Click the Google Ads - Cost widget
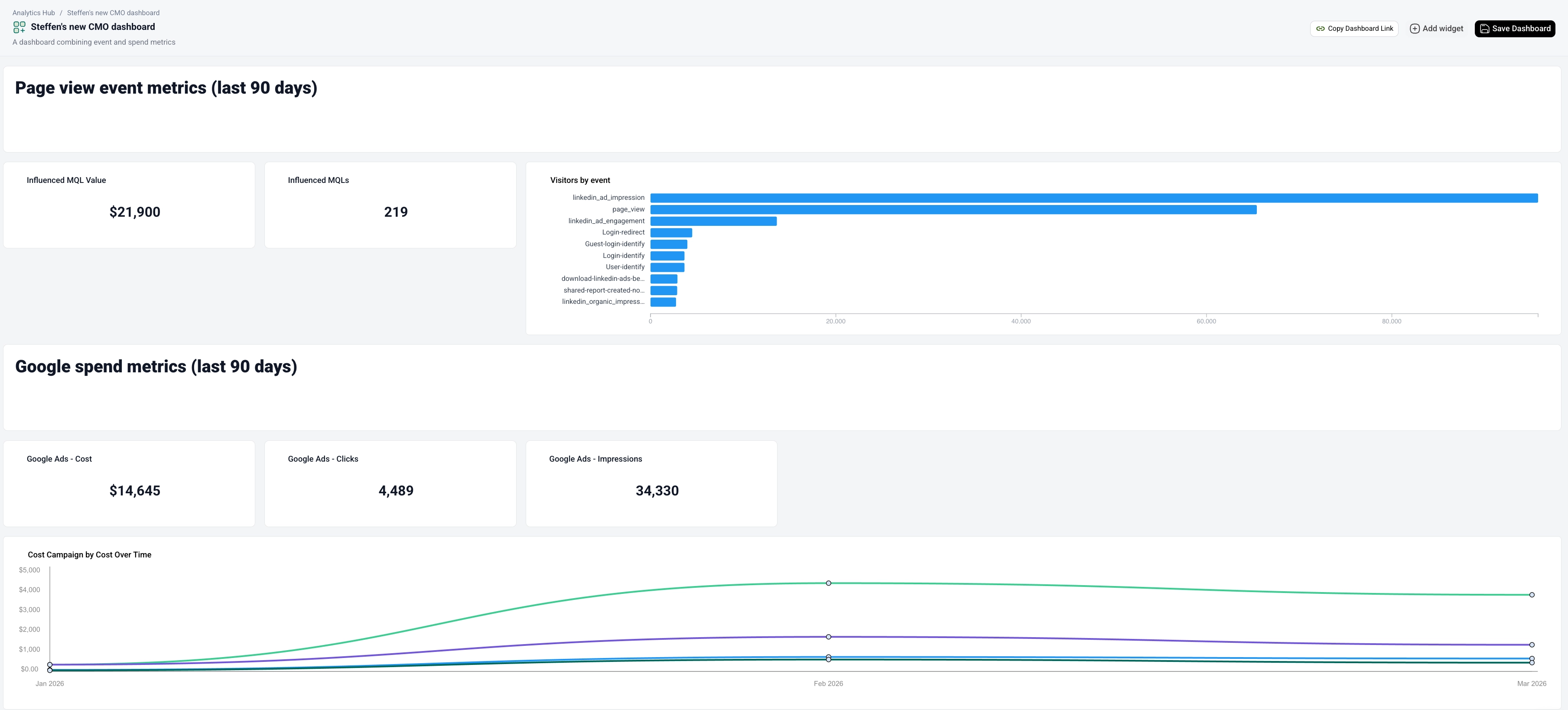The width and height of the screenshot is (1568, 710). tap(129, 483)
